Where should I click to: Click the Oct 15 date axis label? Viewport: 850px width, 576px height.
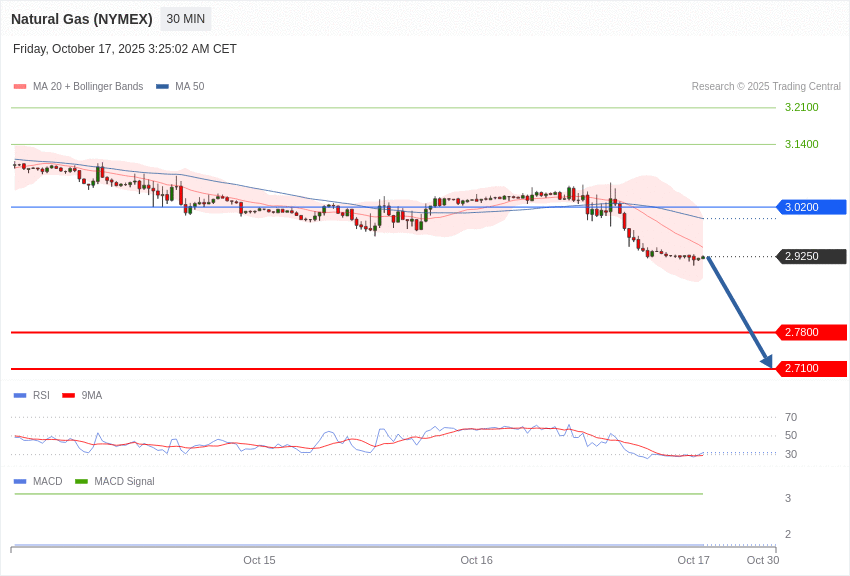[259, 560]
